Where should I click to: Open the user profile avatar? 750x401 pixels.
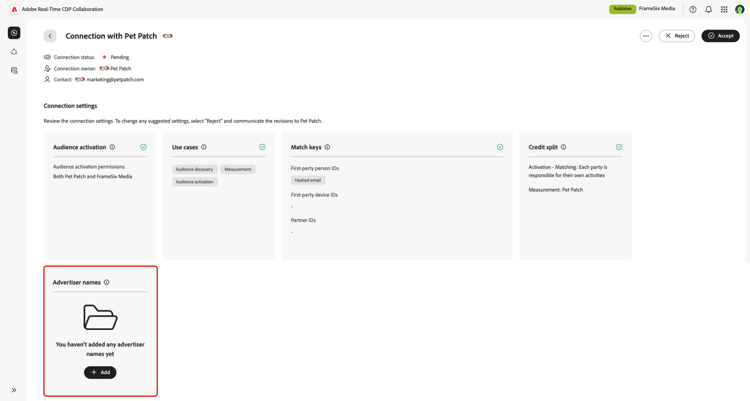tap(739, 9)
